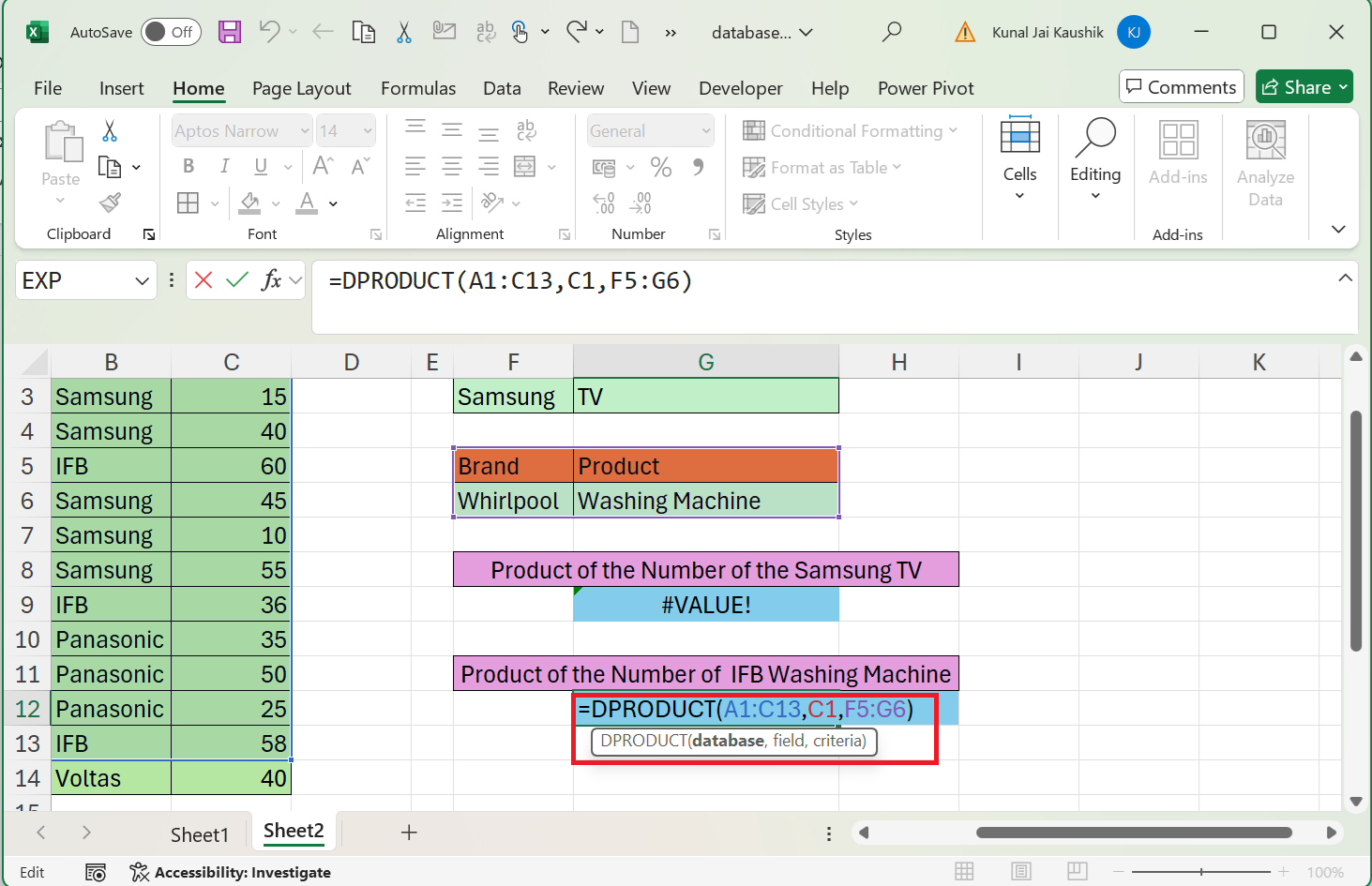The height and width of the screenshot is (886, 1372).
Task: Apply Bold formatting from Font group
Action: coord(188,166)
